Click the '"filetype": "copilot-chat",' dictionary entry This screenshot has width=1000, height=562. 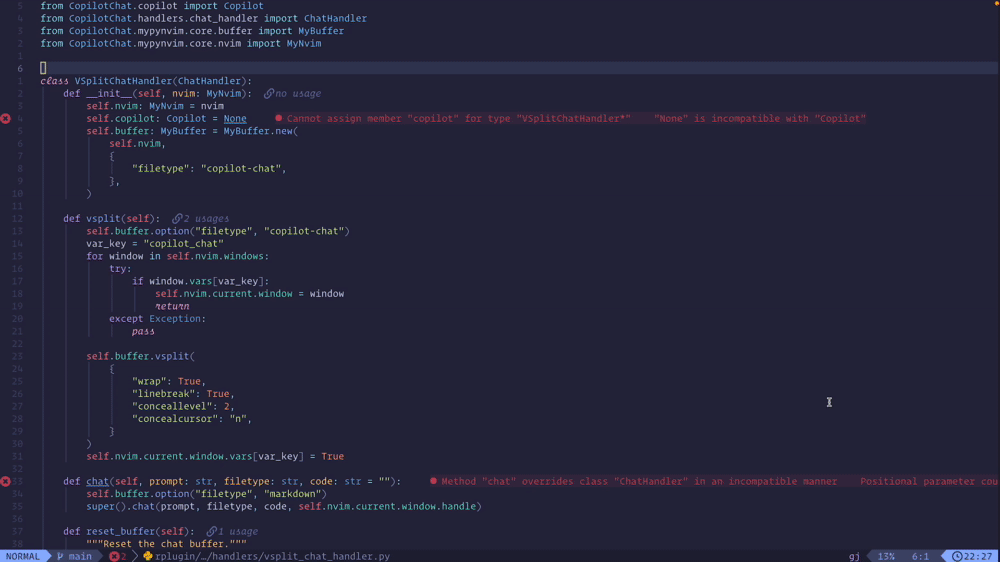(x=209, y=169)
